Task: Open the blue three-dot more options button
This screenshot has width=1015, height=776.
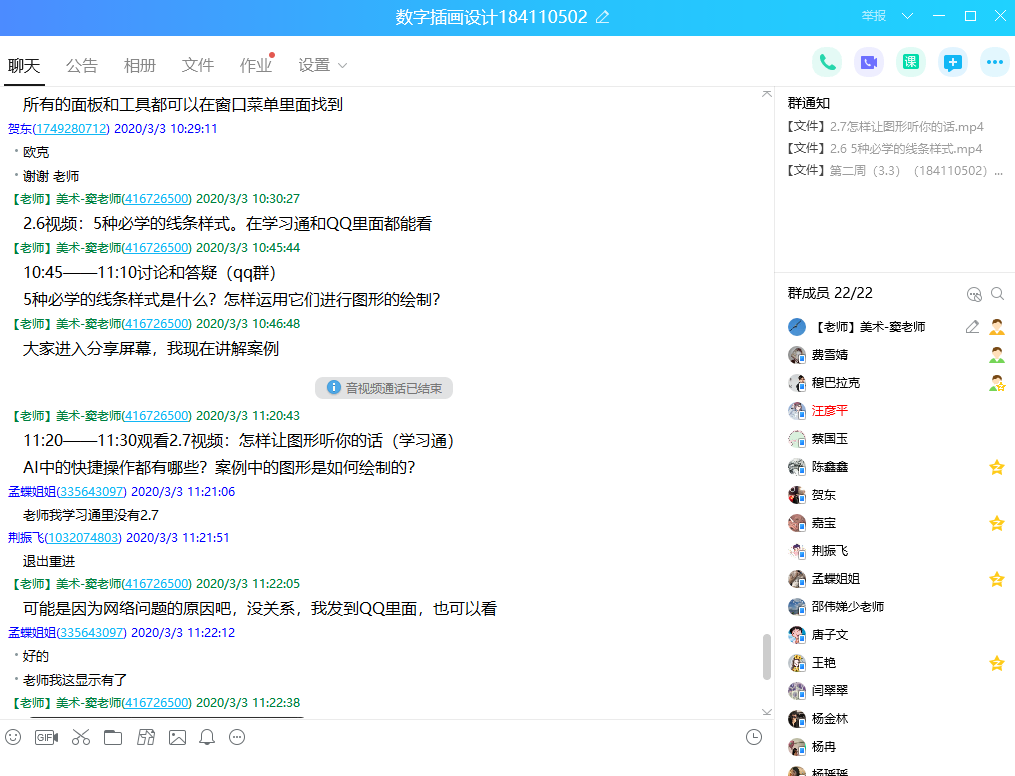Action: click(994, 62)
